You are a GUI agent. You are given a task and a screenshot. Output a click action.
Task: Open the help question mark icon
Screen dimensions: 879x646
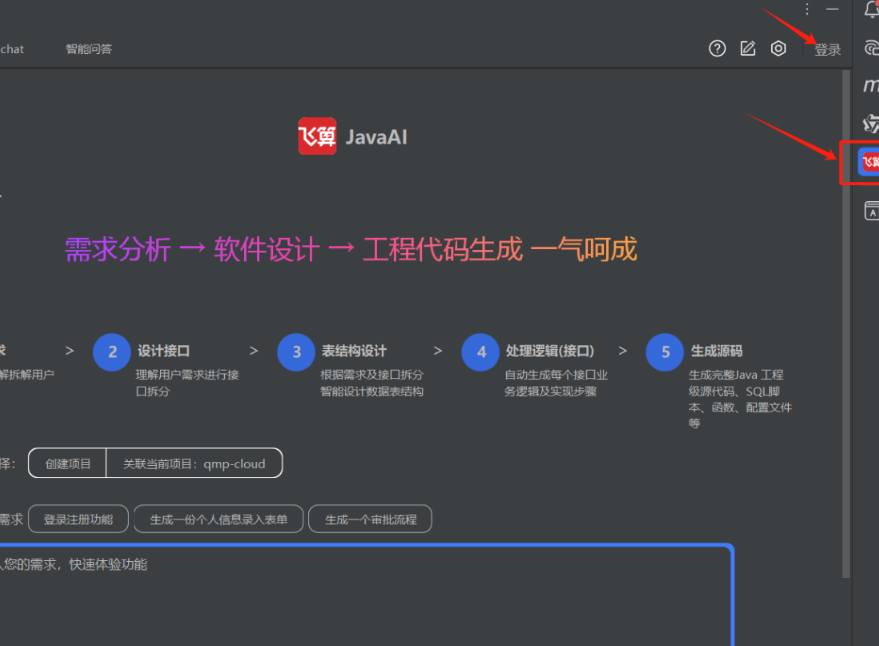(x=717, y=49)
